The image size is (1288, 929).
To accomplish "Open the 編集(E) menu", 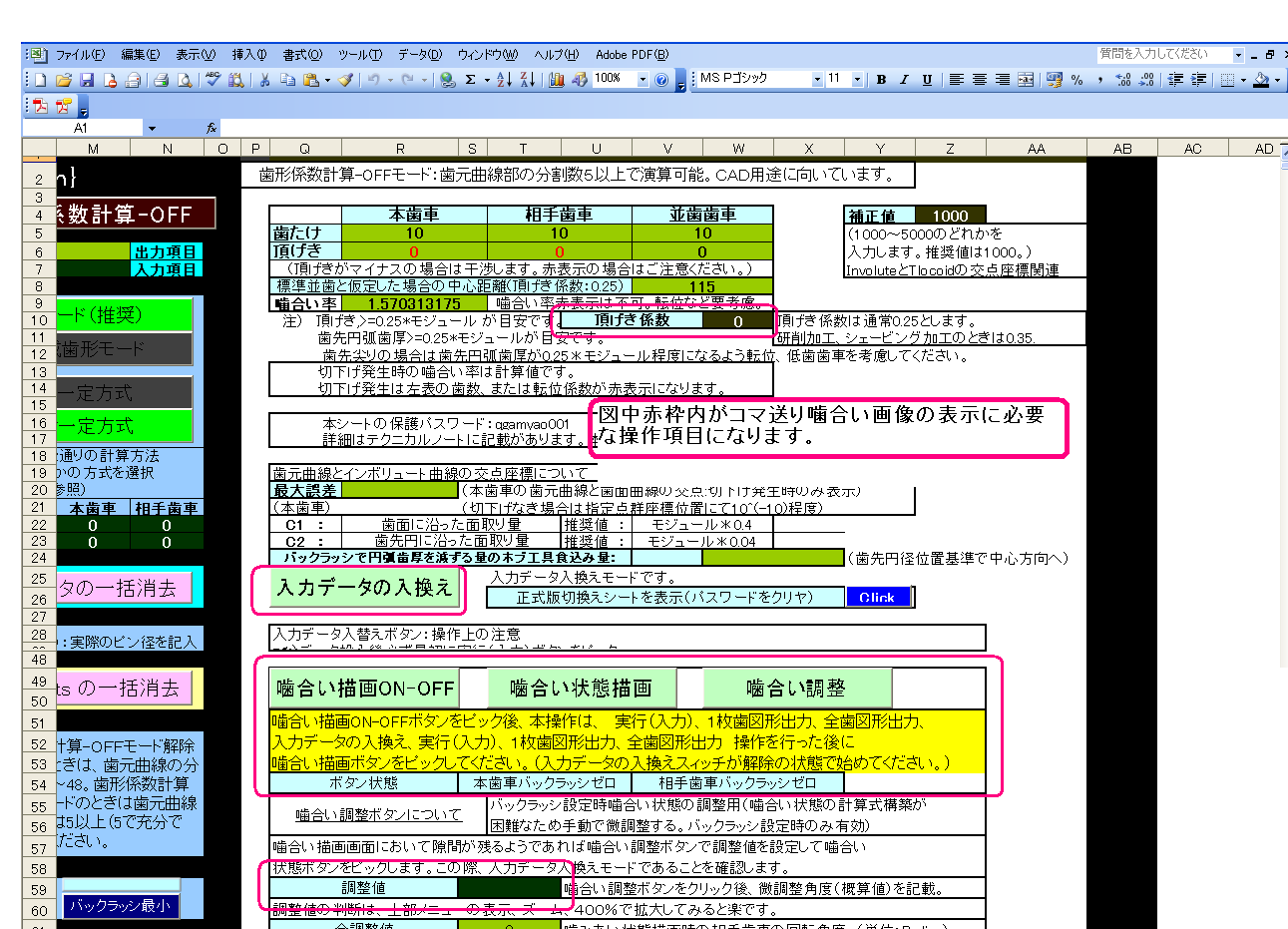I will (140, 55).
